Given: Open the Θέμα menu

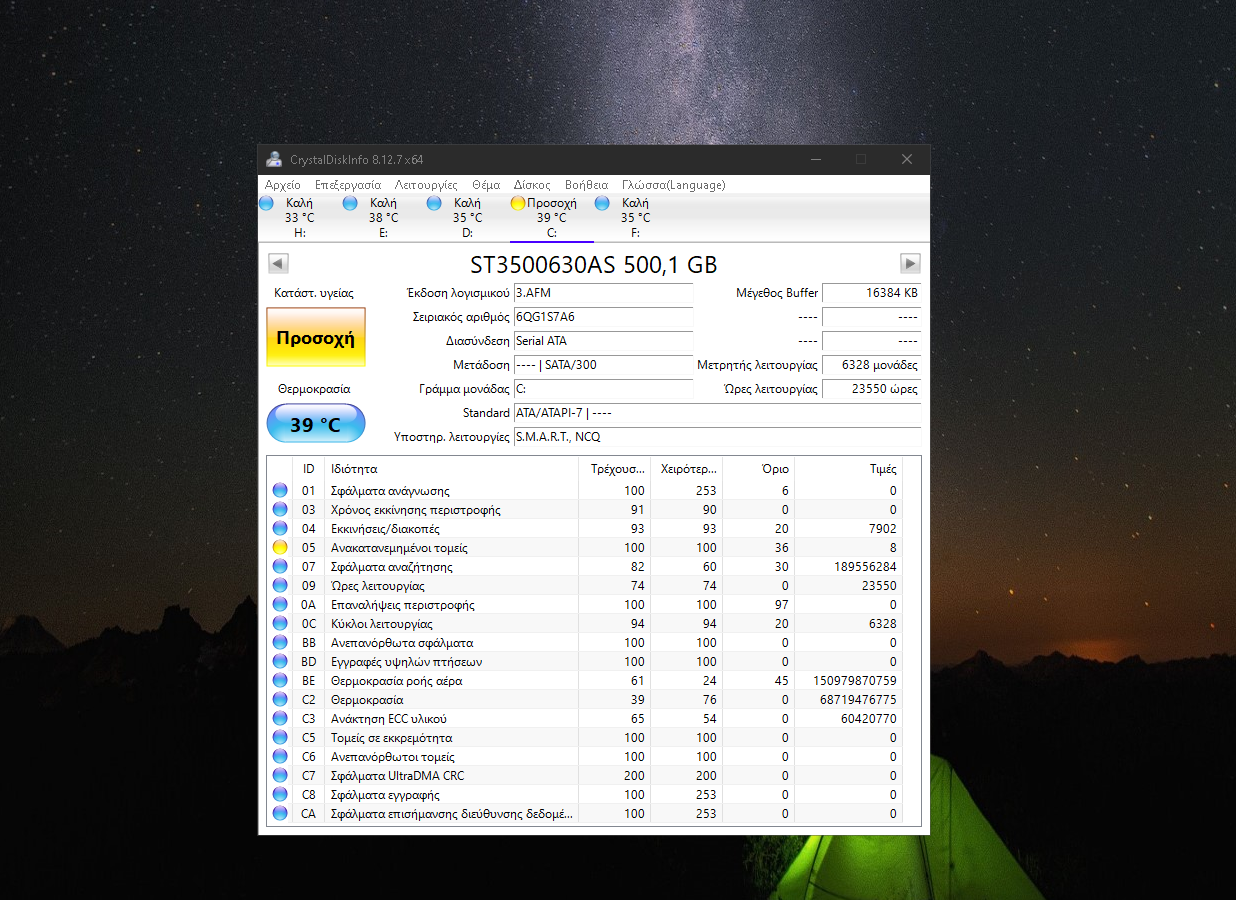Looking at the screenshot, I should (486, 185).
